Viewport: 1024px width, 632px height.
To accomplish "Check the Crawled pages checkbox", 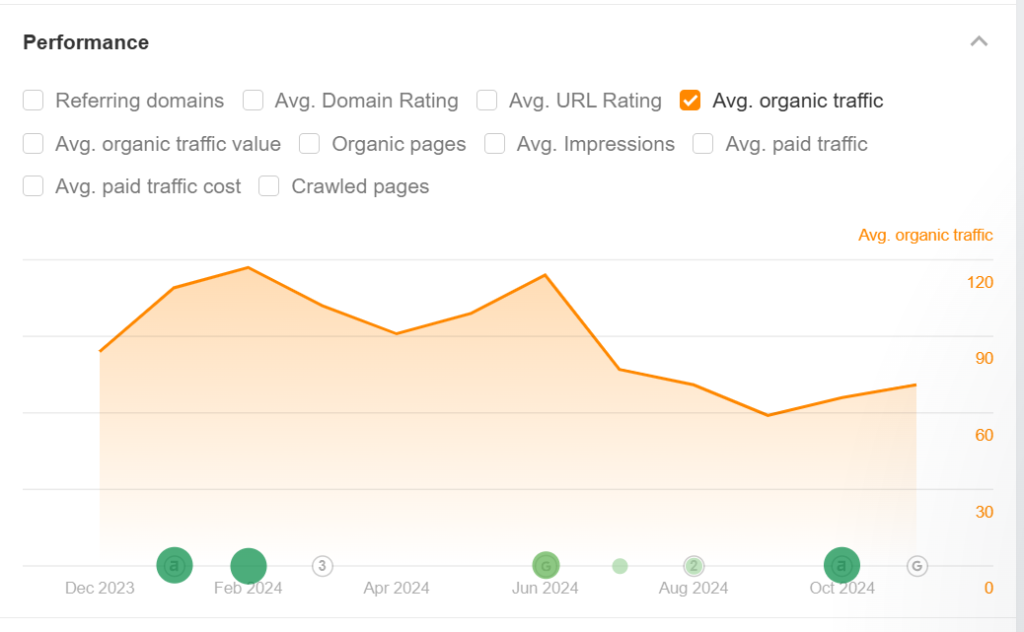I will (x=269, y=186).
